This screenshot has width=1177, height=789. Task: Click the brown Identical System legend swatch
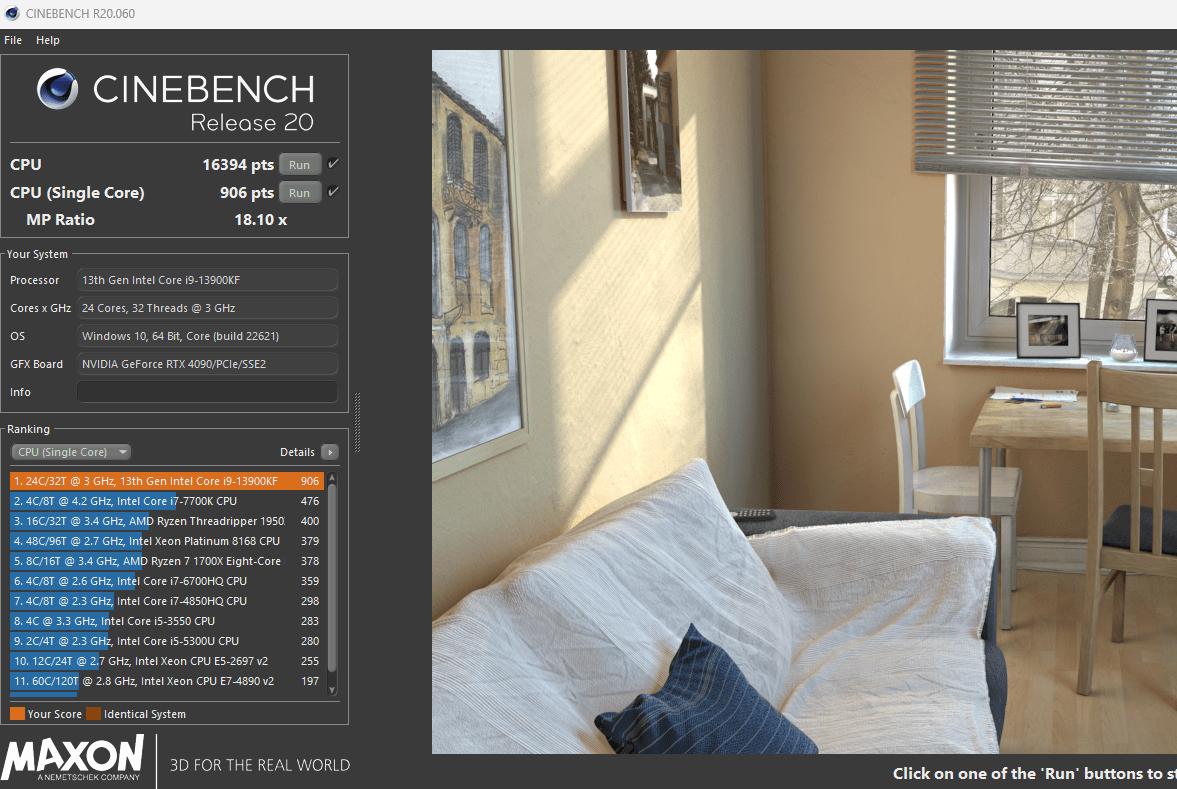[x=93, y=714]
